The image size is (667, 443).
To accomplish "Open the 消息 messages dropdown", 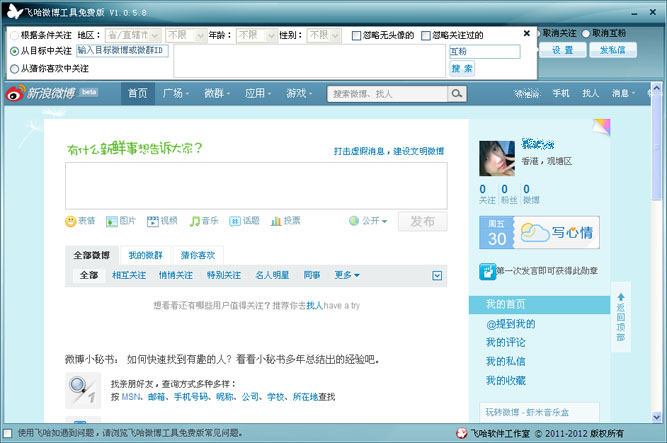I will click(x=624, y=93).
